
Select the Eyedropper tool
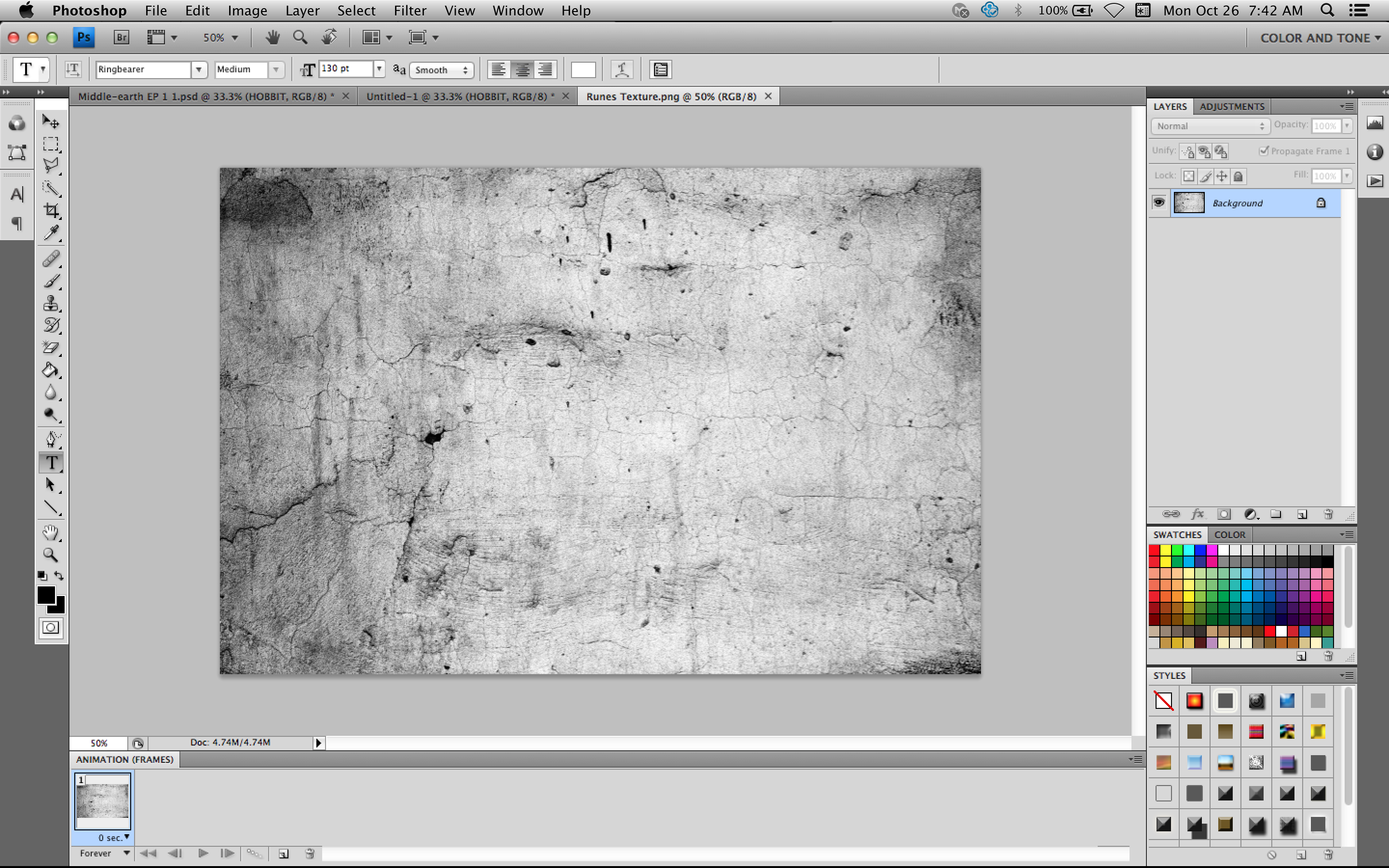51,232
